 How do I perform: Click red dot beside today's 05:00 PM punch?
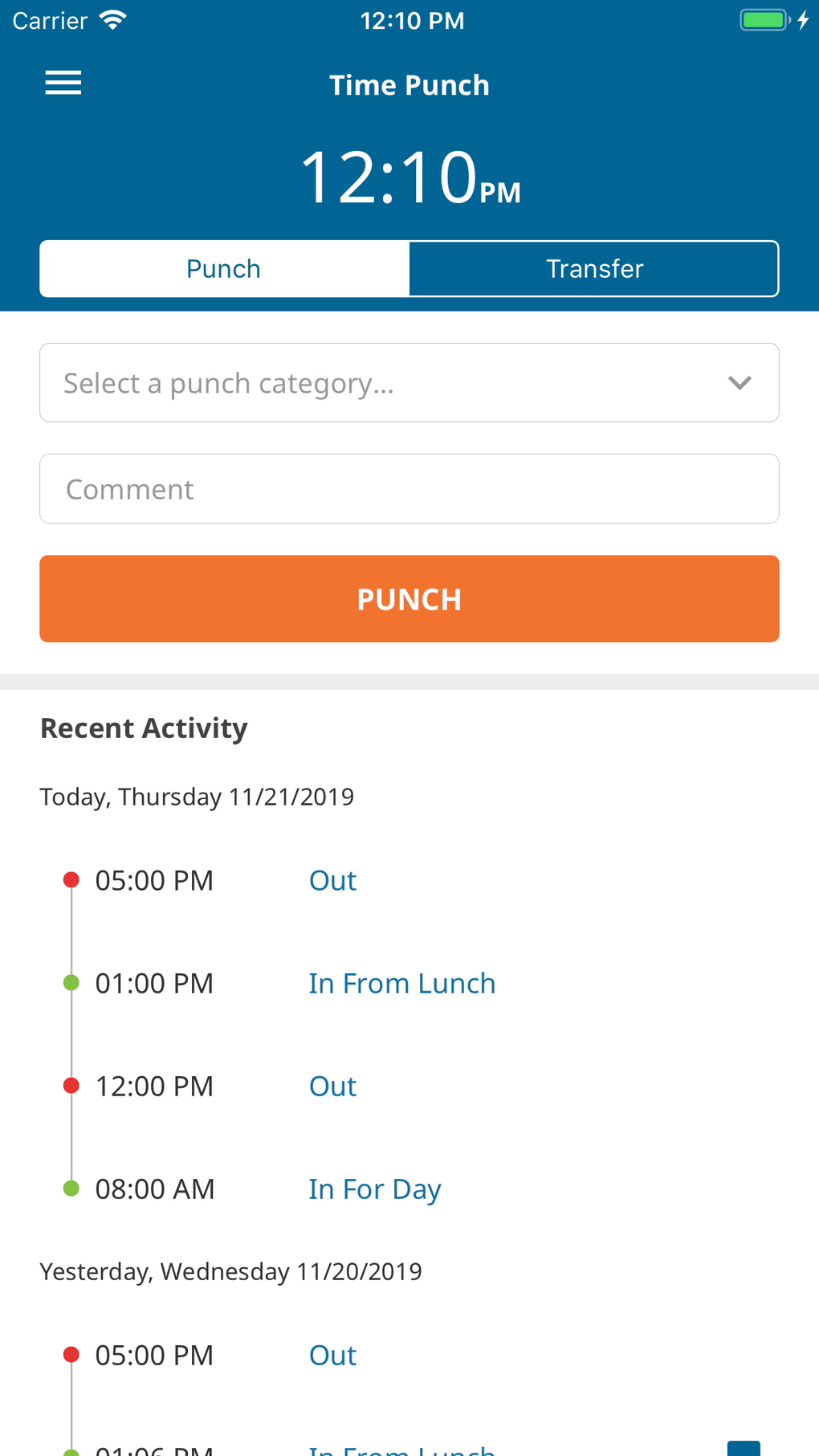[71, 880]
